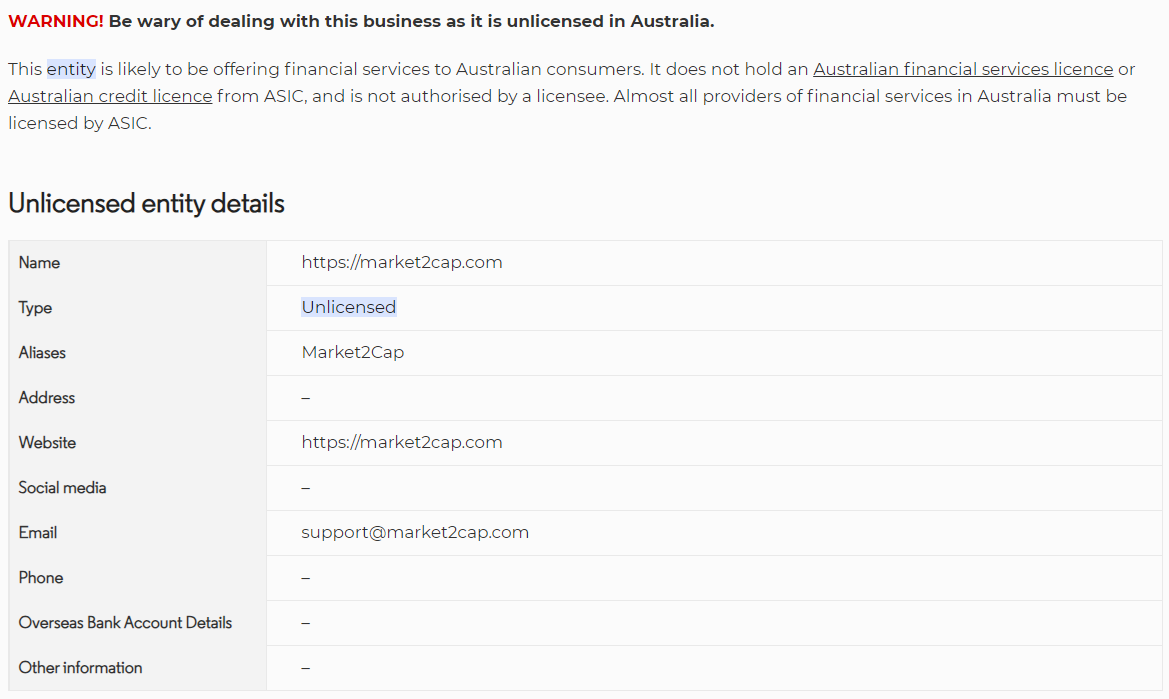Click the Email row label
This screenshot has width=1169, height=699.
click(x=38, y=533)
